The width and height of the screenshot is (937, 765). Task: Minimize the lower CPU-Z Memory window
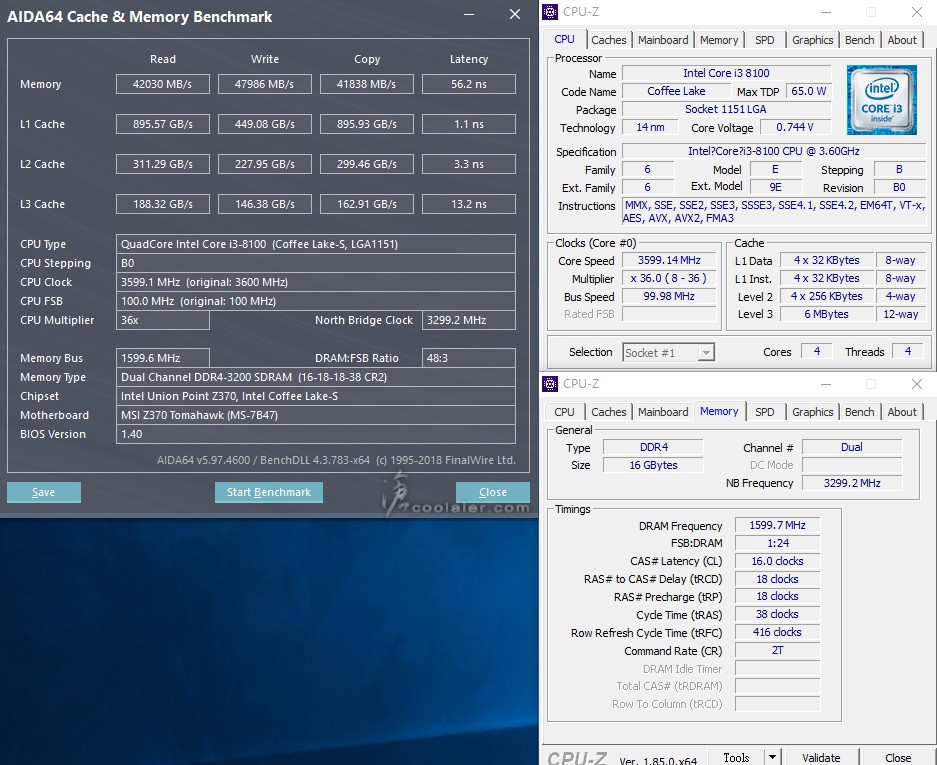[826, 384]
